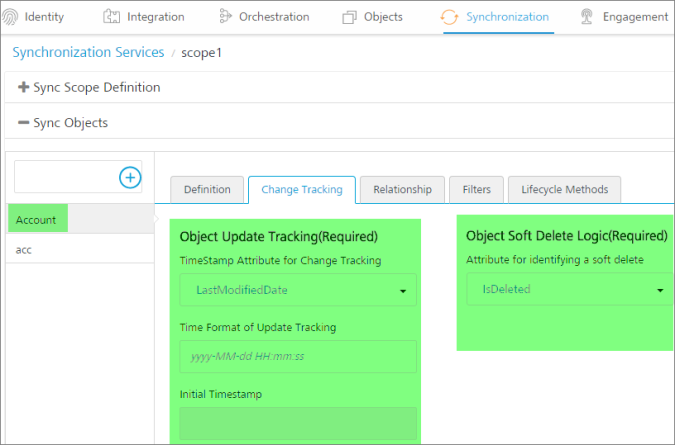675x445 pixels.
Task: Switch to the Definition tab
Action: tap(207, 189)
